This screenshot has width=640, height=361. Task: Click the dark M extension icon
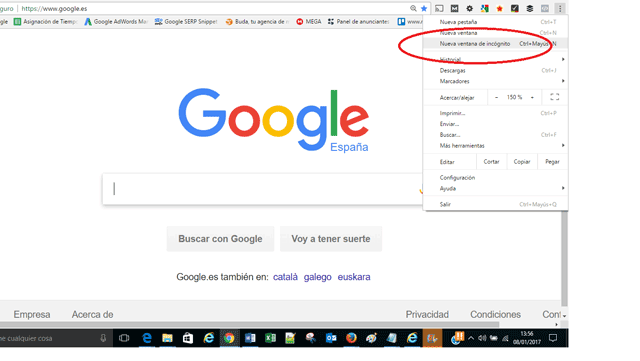coord(454,8)
